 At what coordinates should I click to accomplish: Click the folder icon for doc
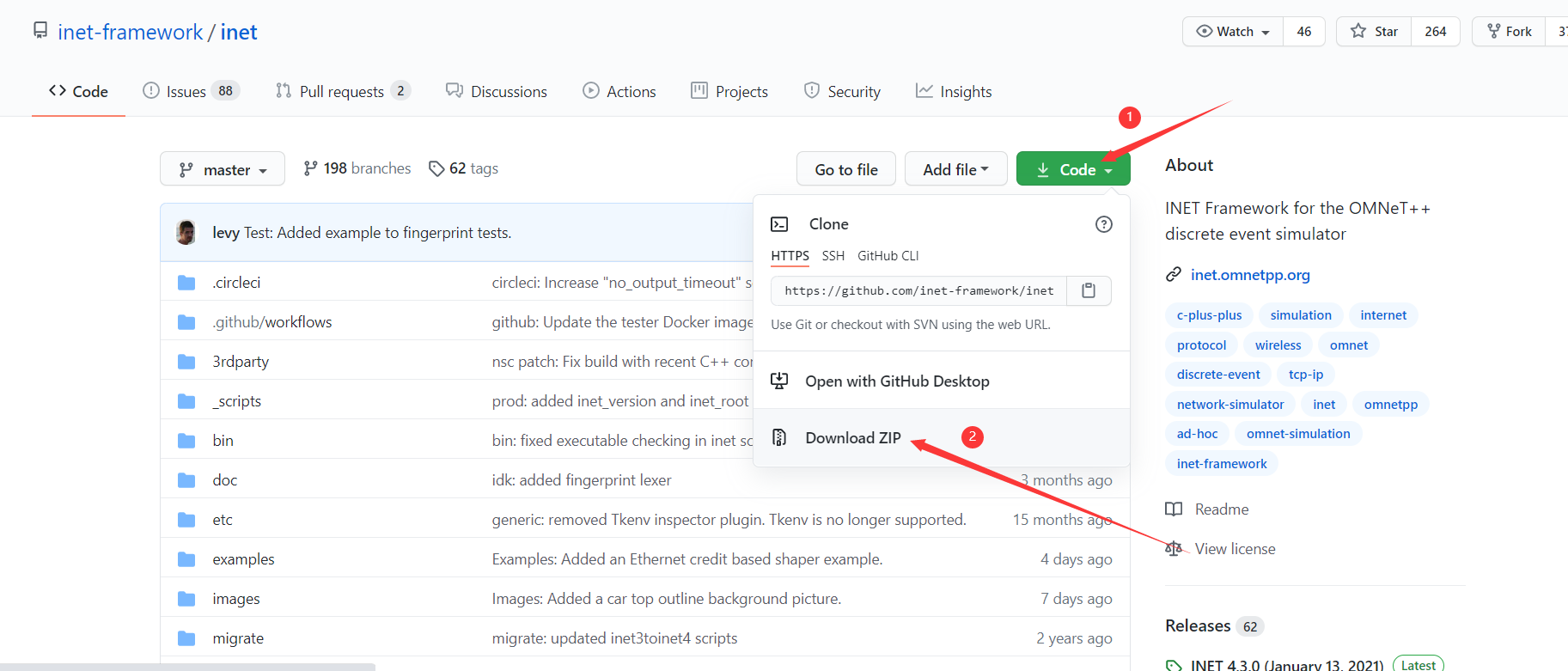coord(186,480)
